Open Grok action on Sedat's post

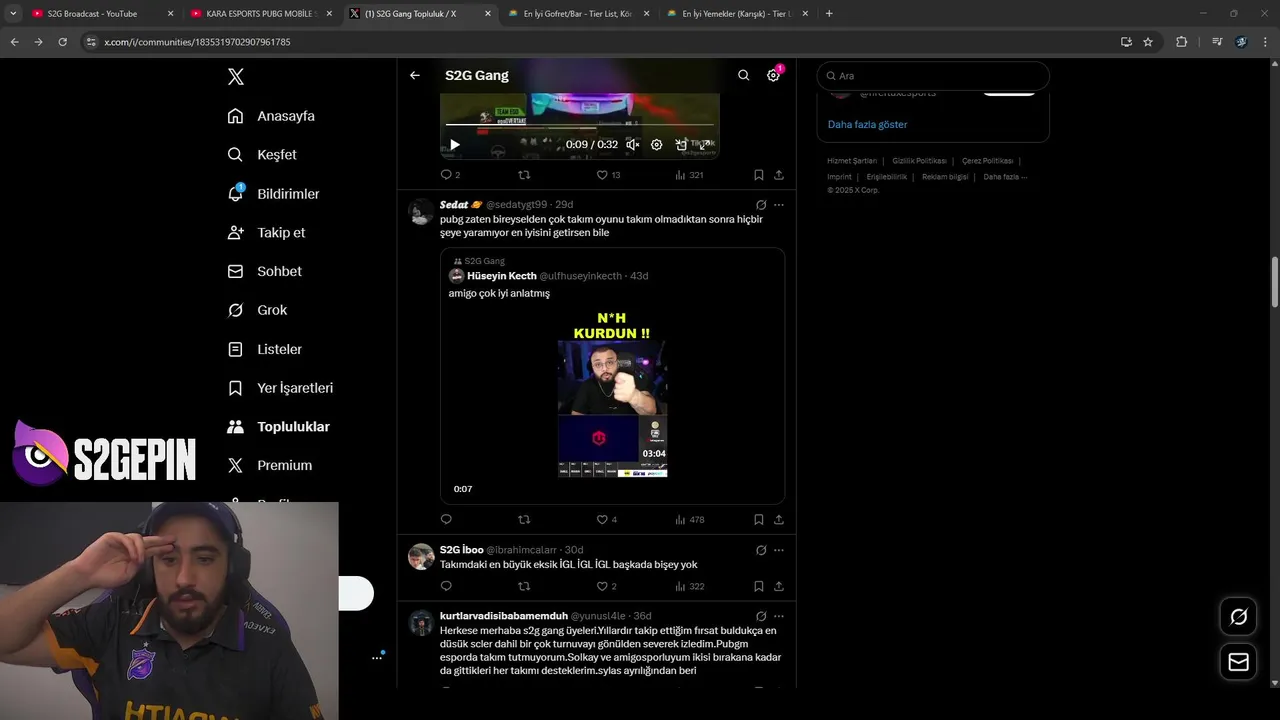[761, 205]
